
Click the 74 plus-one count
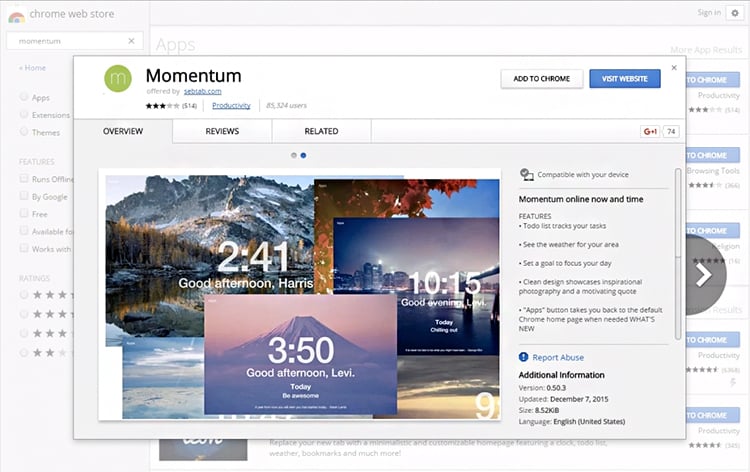click(671, 132)
